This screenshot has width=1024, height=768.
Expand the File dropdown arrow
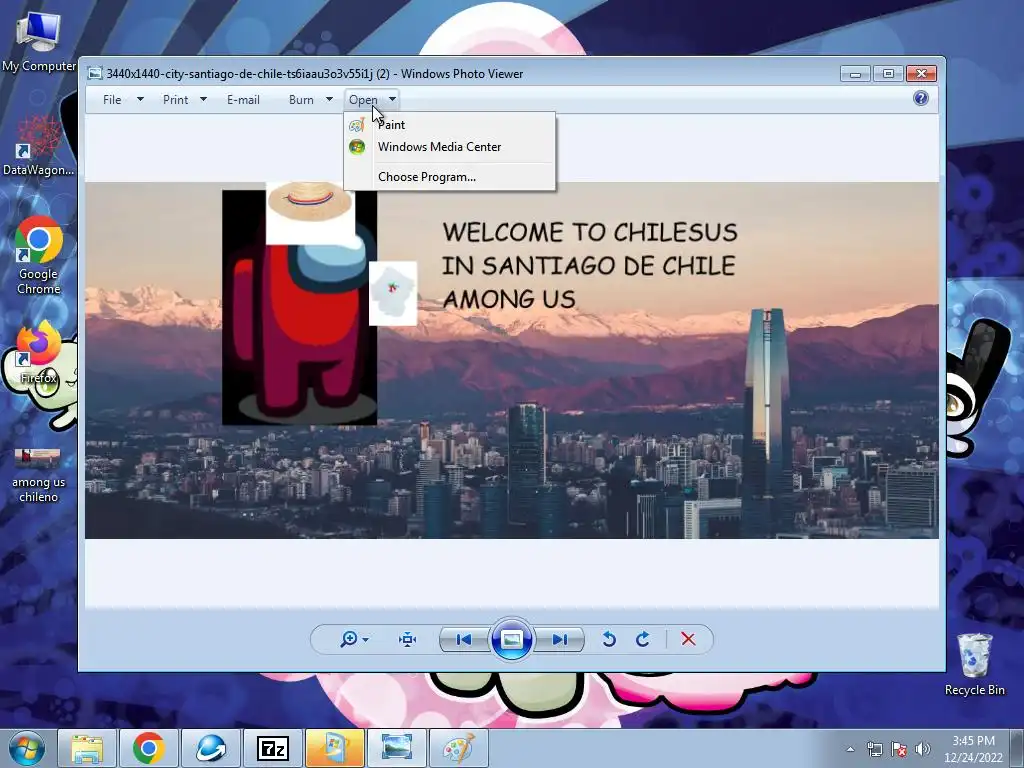140,99
